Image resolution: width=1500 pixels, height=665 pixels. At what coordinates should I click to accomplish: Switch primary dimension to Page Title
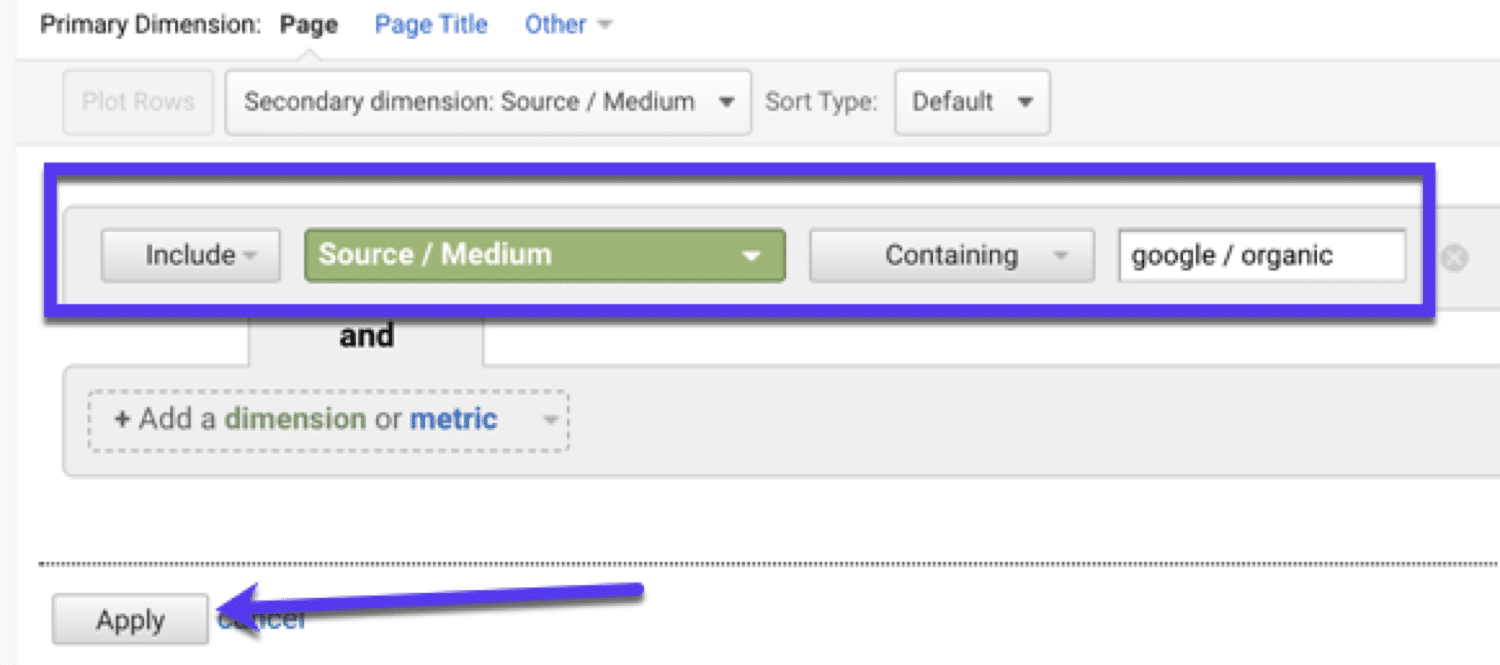pos(430,24)
